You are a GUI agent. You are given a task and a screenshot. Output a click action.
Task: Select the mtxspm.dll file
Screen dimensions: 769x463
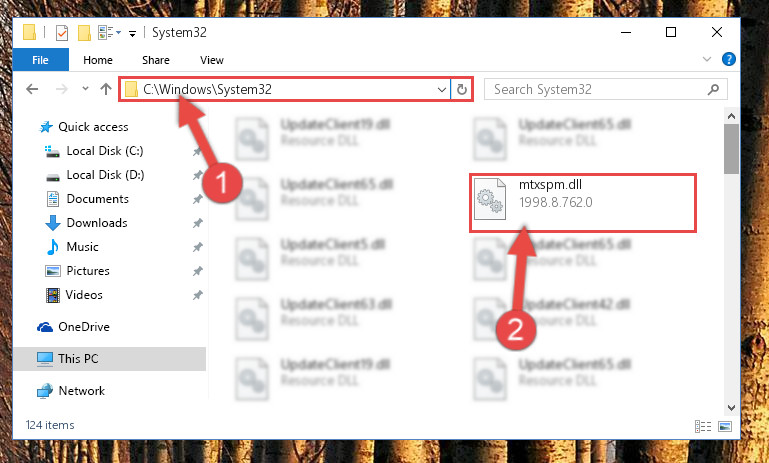(x=583, y=203)
